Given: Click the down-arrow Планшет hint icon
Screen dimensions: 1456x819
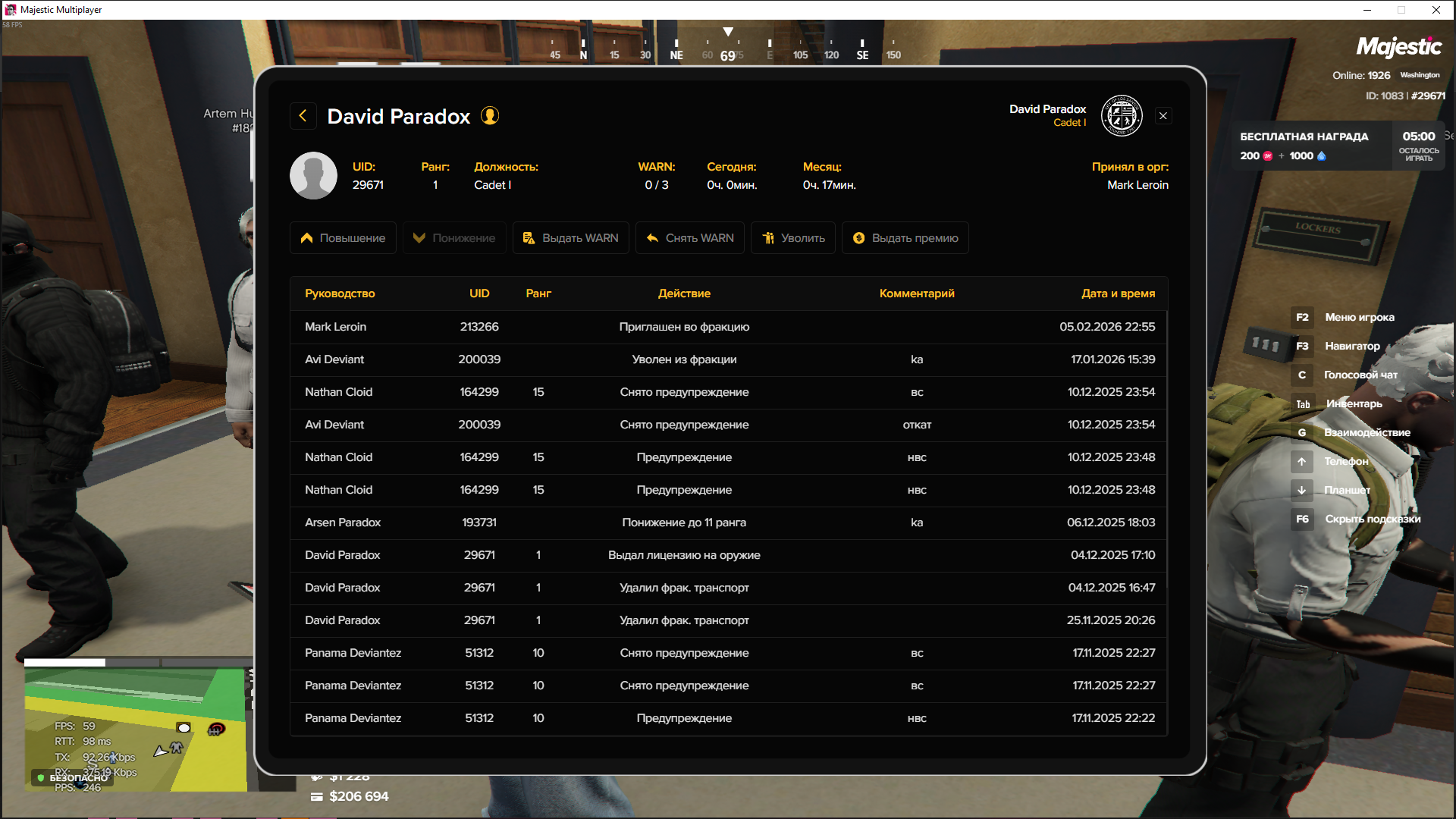Looking at the screenshot, I should click(x=1302, y=491).
